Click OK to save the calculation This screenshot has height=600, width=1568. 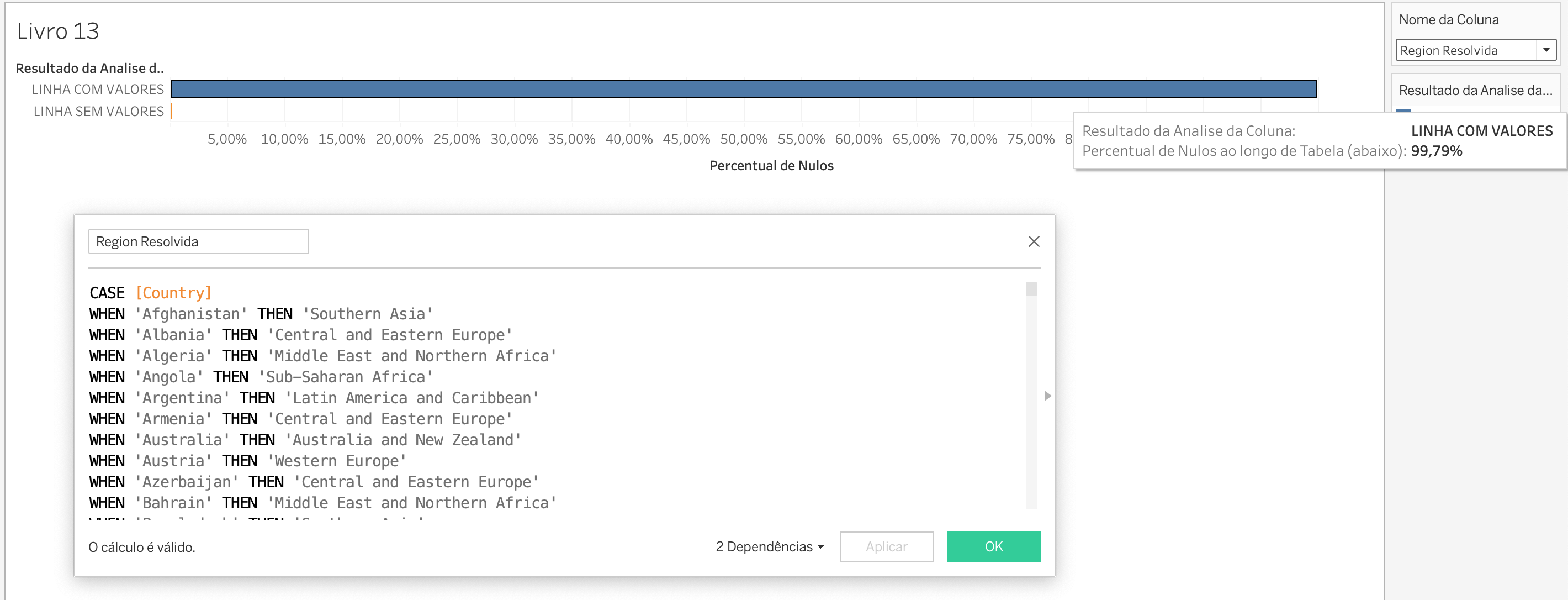point(993,546)
